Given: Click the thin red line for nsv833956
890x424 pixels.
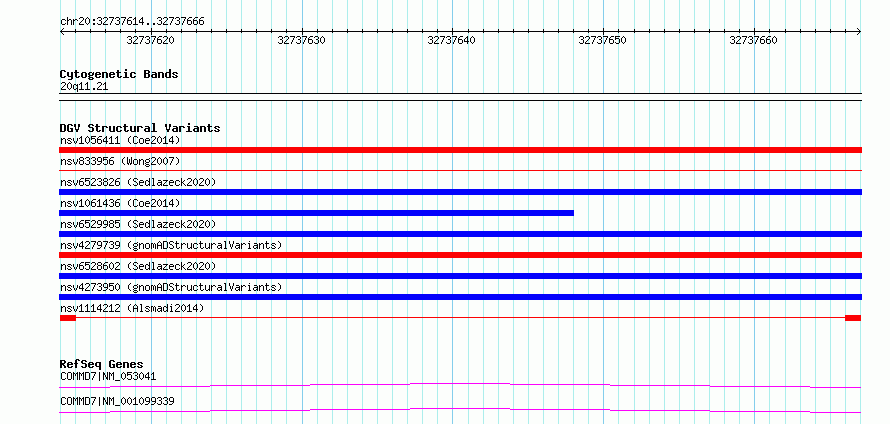Looking at the screenshot, I should point(460,170).
